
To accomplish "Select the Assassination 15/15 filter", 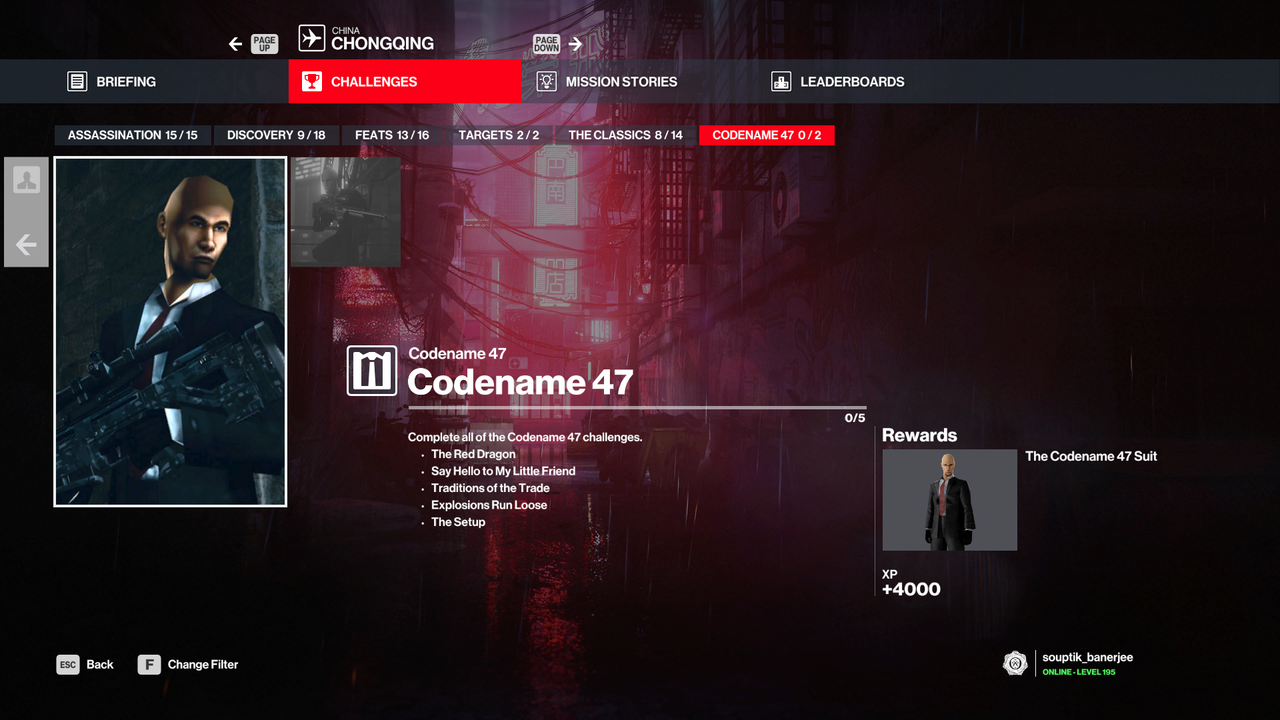I will pos(133,135).
